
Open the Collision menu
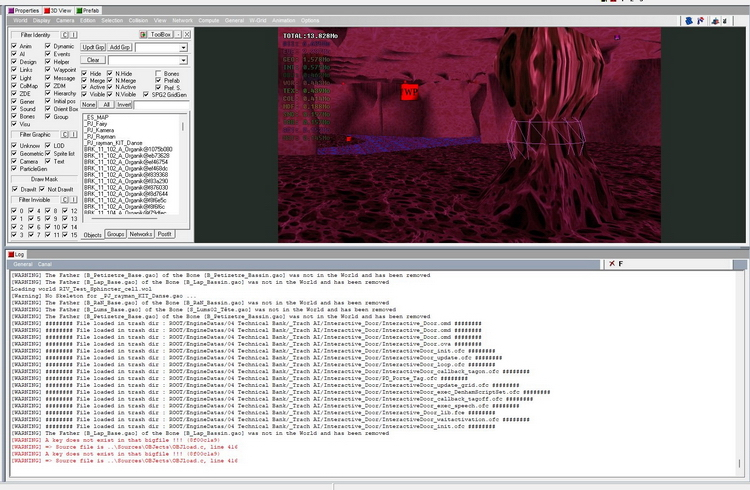tap(138, 19)
